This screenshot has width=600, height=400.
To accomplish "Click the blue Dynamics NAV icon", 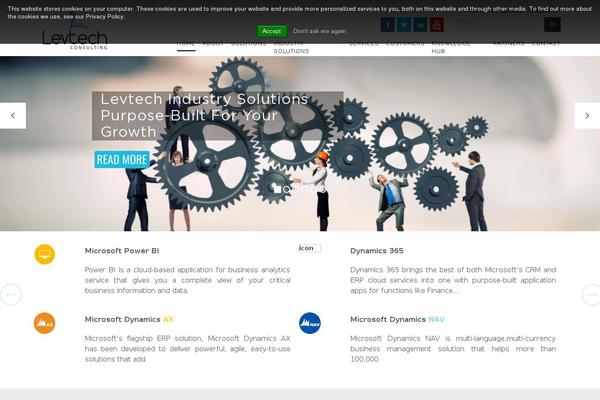I will pyautogui.click(x=310, y=323).
